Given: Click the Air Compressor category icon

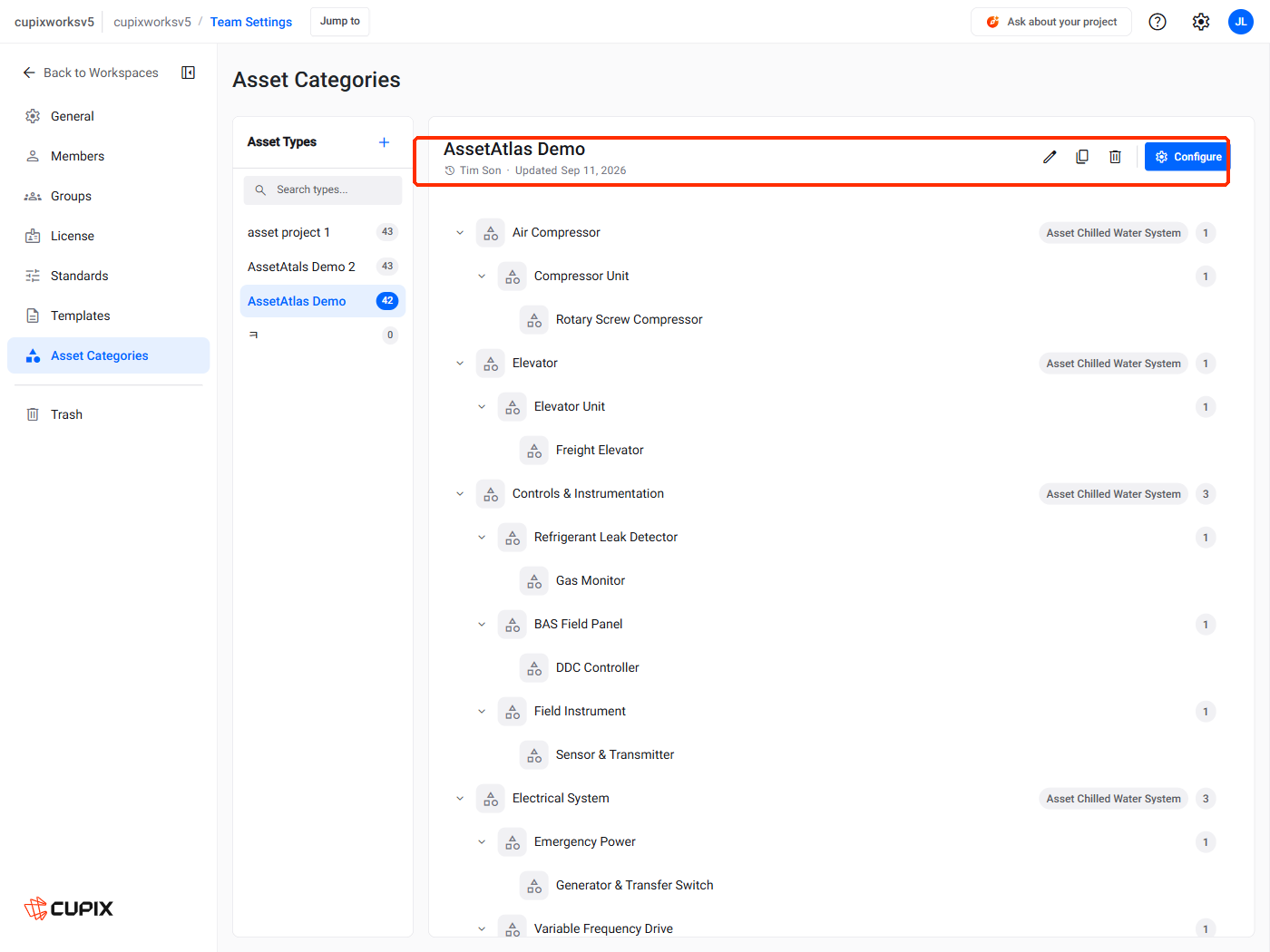Looking at the screenshot, I should pos(491,233).
